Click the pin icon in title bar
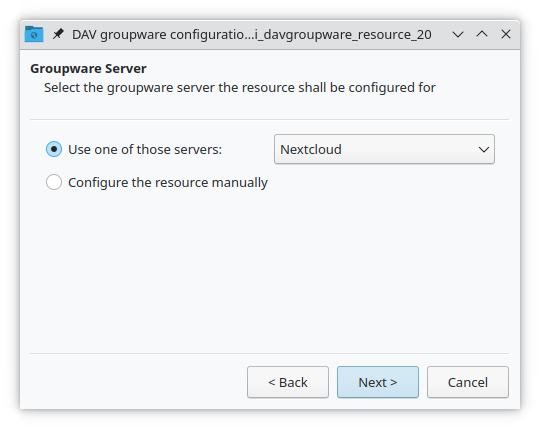The width and height of the screenshot is (540, 429). pos(58,34)
